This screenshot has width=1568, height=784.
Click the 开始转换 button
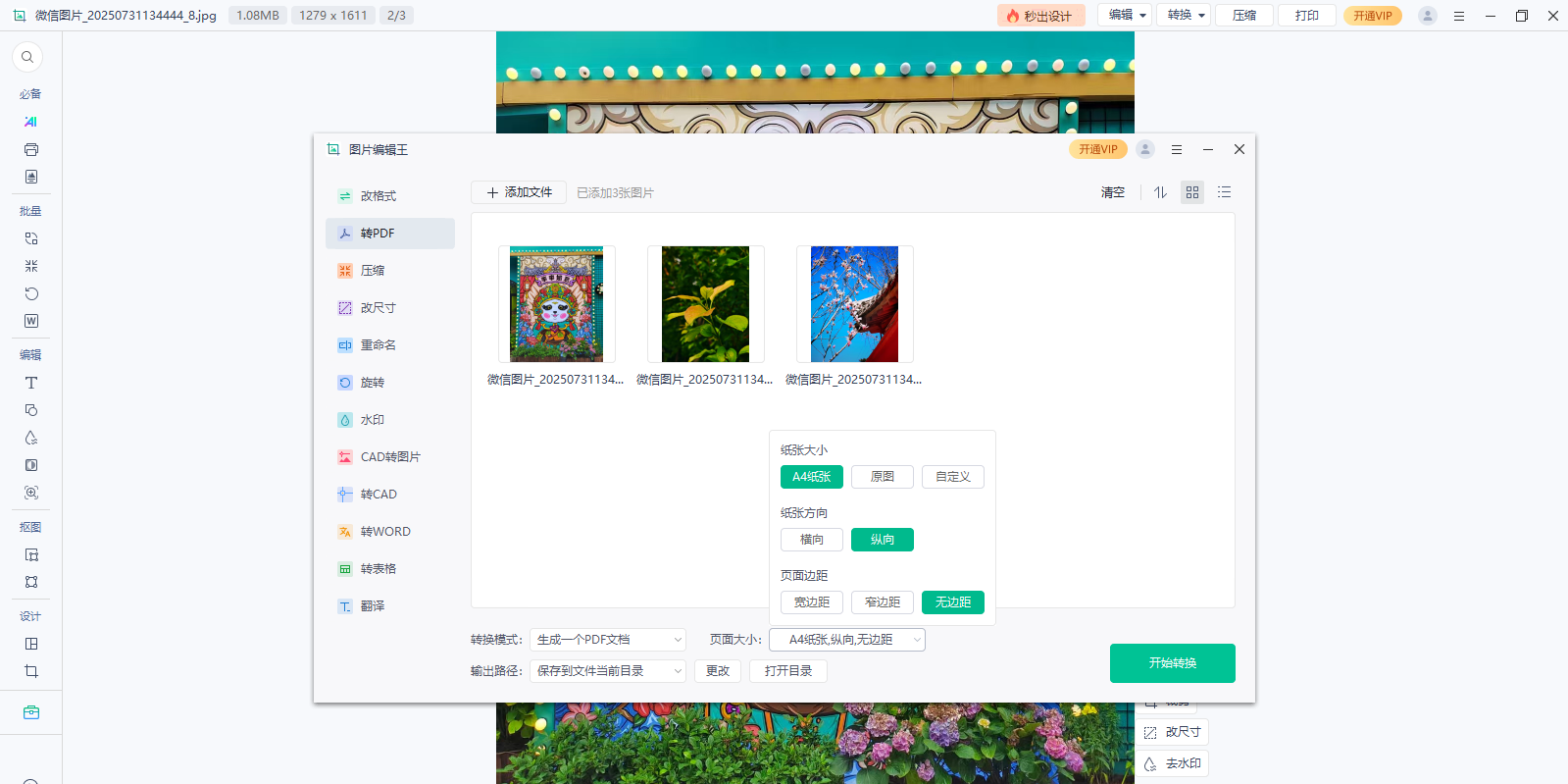pyautogui.click(x=1172, y=663)
